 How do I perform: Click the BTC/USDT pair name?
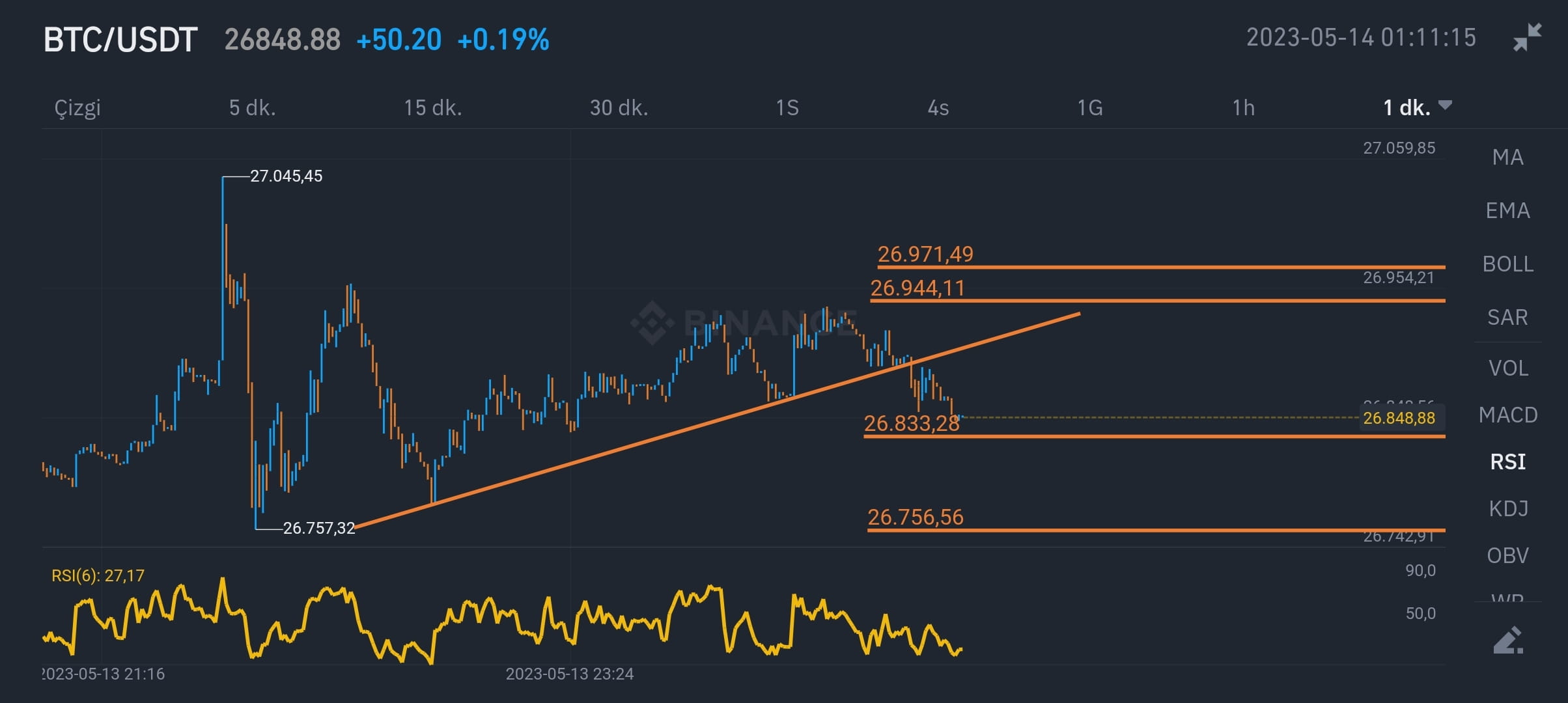pos(119,39)
